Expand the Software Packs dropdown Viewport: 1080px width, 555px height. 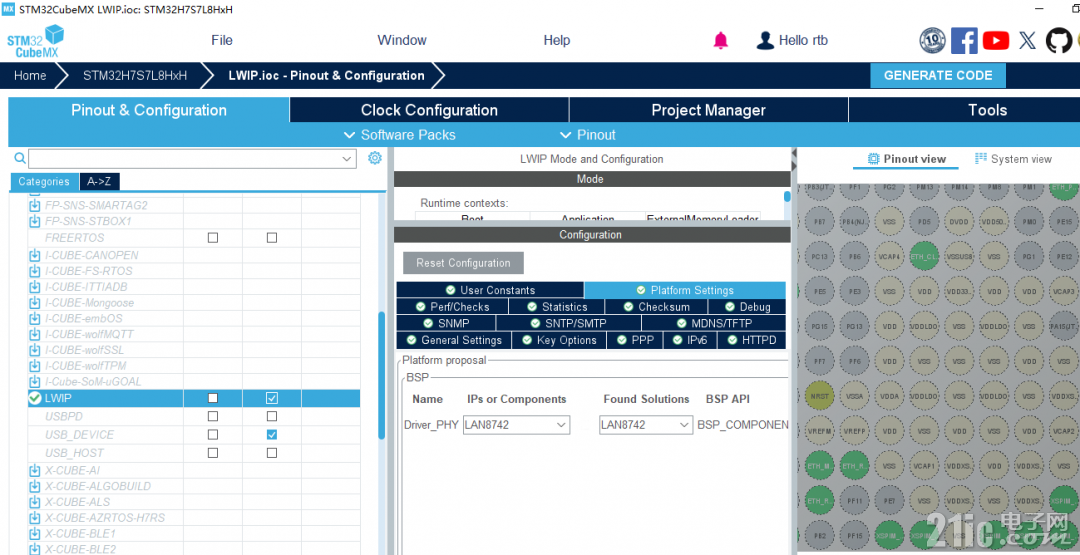point(399,135)
